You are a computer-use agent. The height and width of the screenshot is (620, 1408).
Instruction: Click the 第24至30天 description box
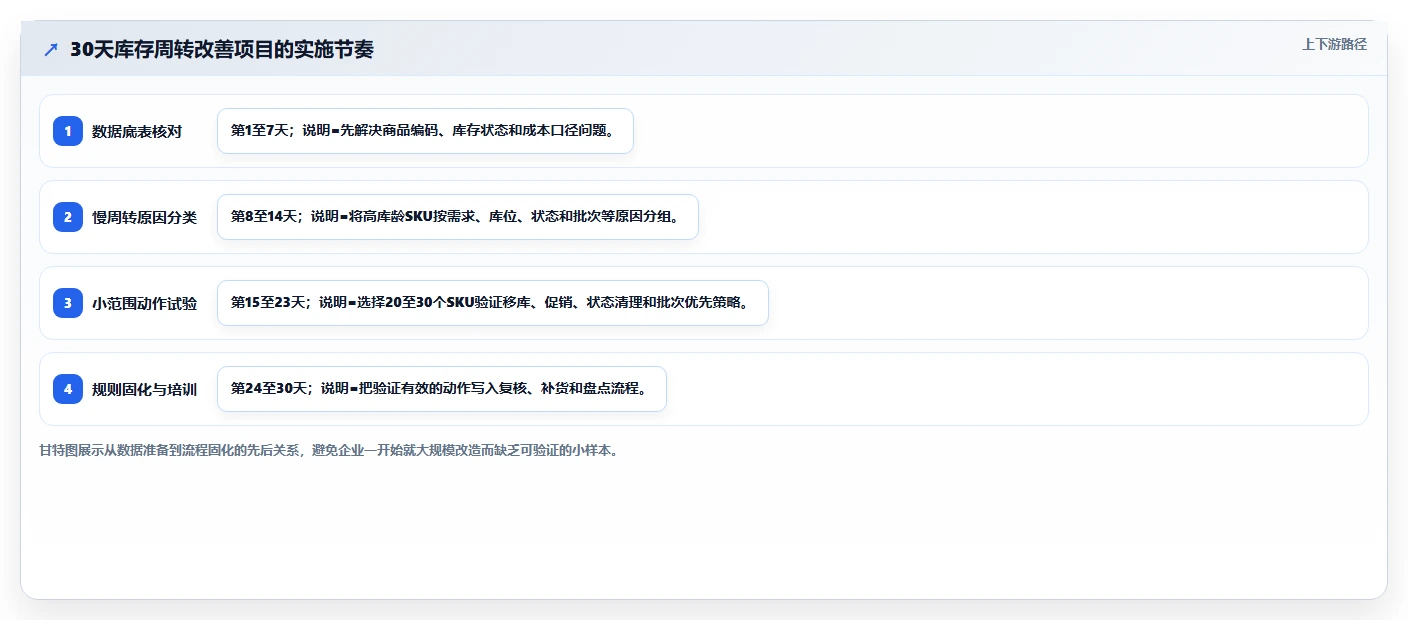(441, 389)
